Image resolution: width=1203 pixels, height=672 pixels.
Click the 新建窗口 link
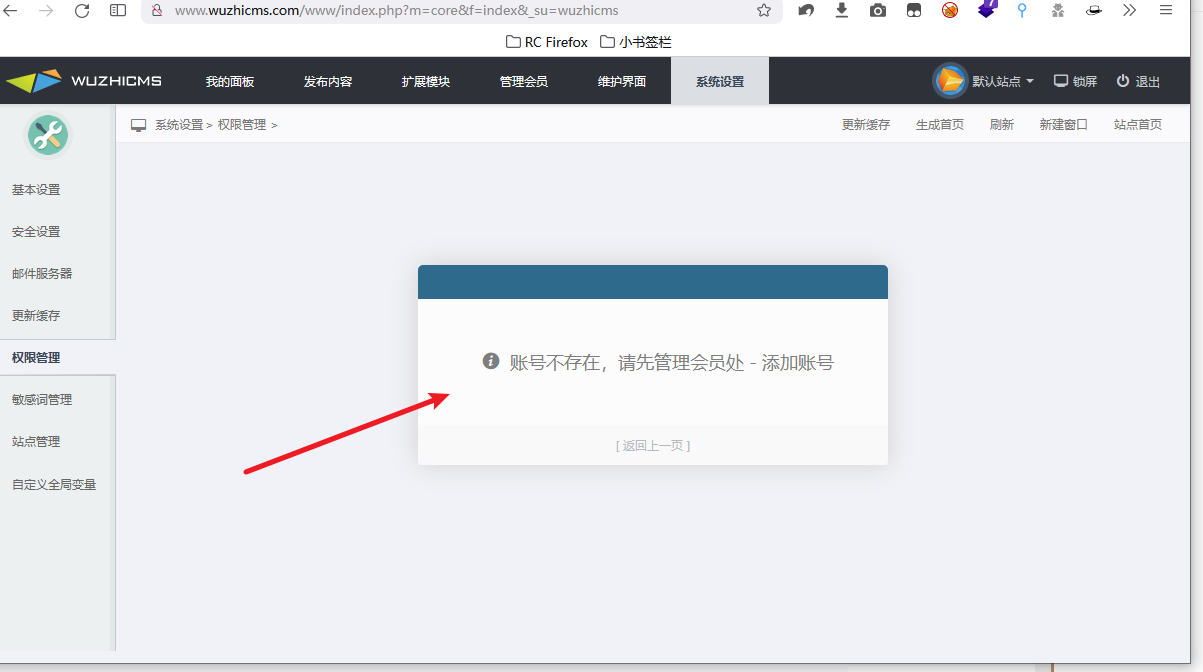(1064, 125)
